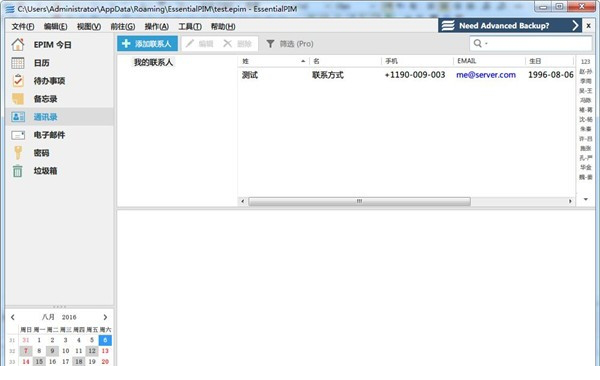
Task: Open the me@server.com email link
Action: pyautogui.click(x=486, y=75)
